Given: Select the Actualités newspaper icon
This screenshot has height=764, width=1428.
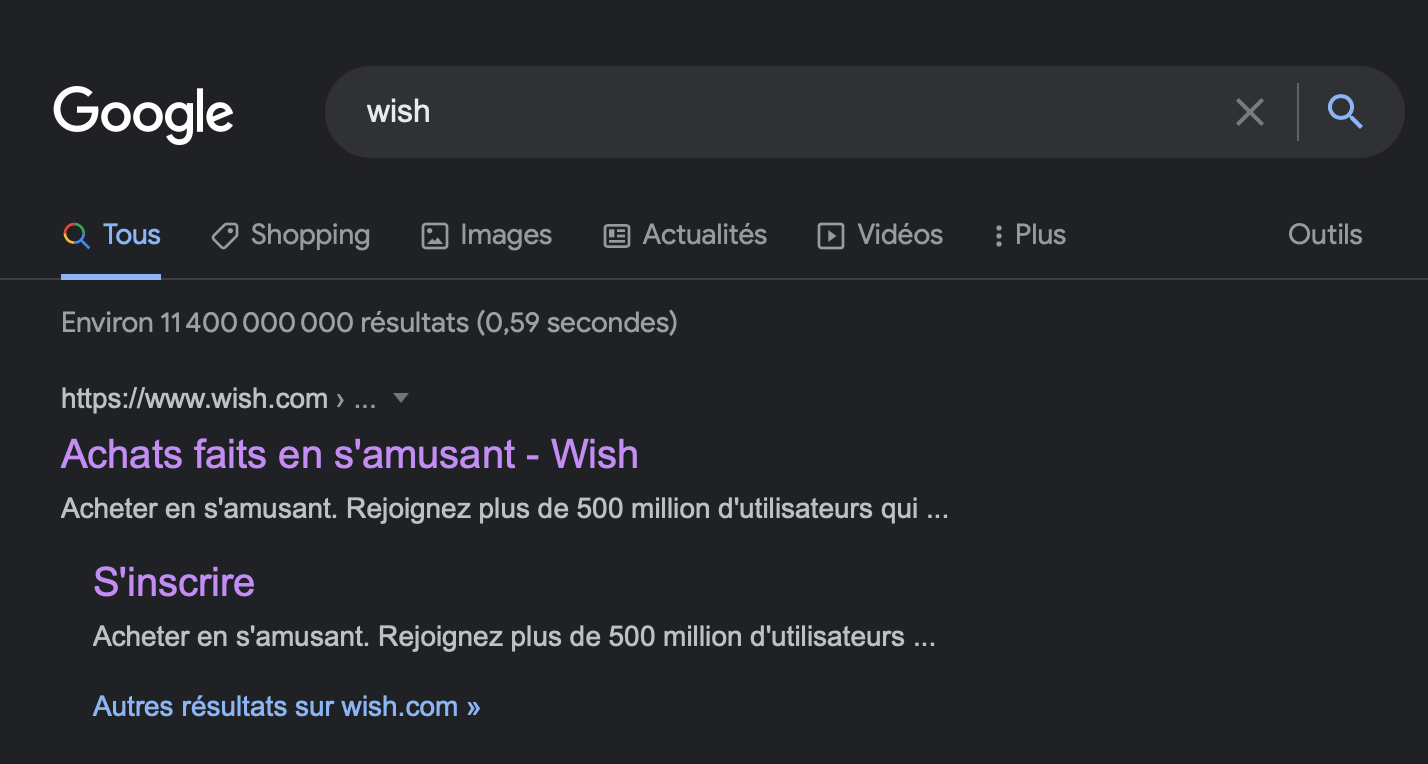Looking at the screenshot, I should (616, 234).
